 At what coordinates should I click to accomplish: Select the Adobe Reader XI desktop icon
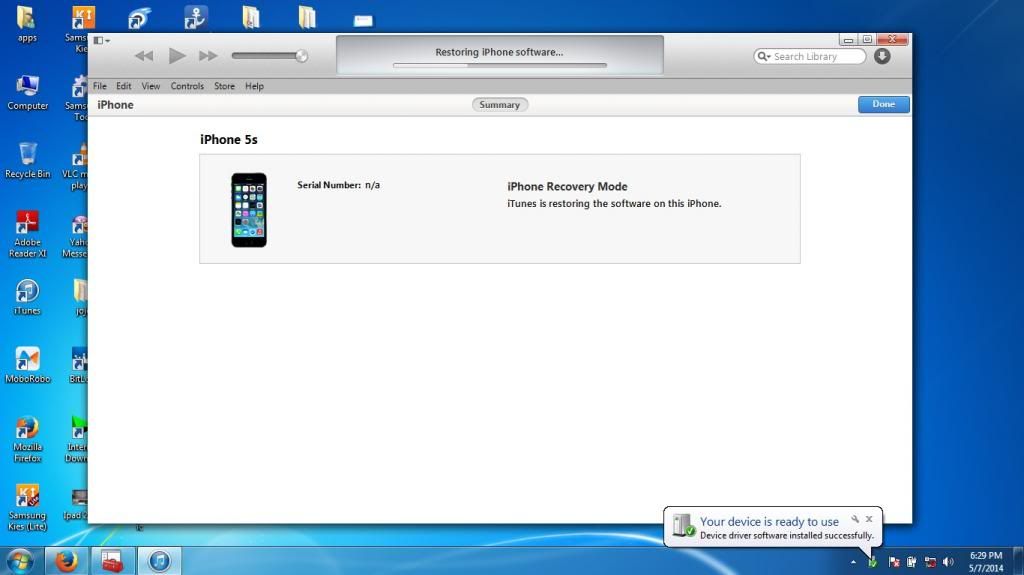[27, 234]
